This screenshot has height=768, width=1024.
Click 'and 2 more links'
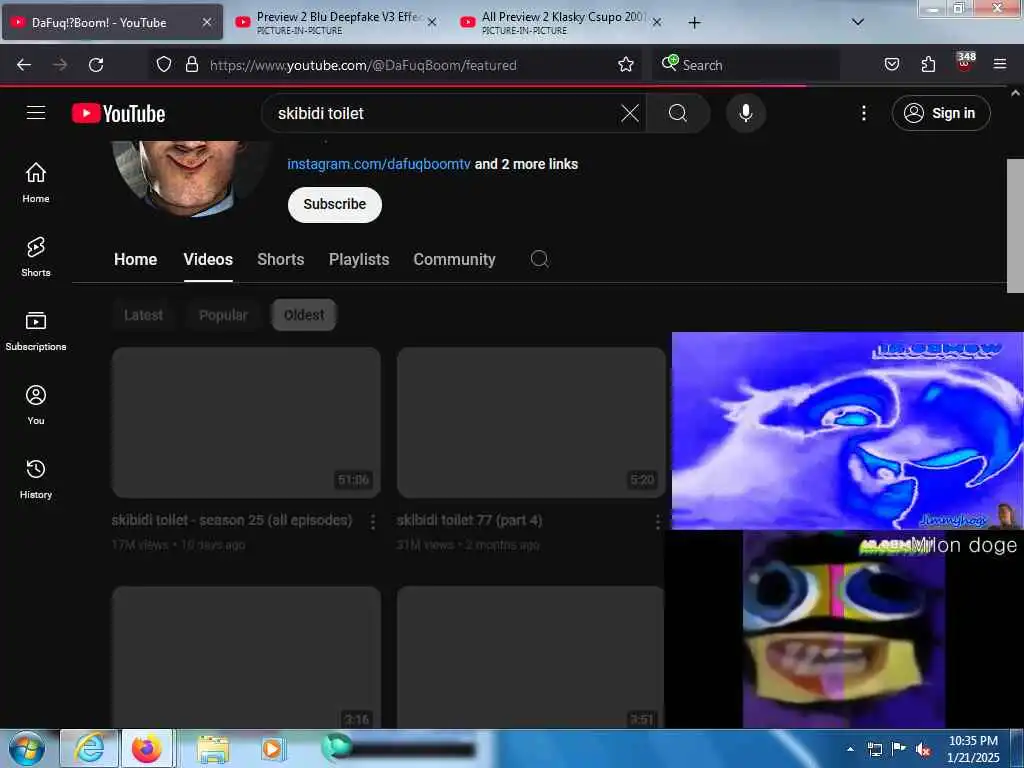(x=526, y=164)
